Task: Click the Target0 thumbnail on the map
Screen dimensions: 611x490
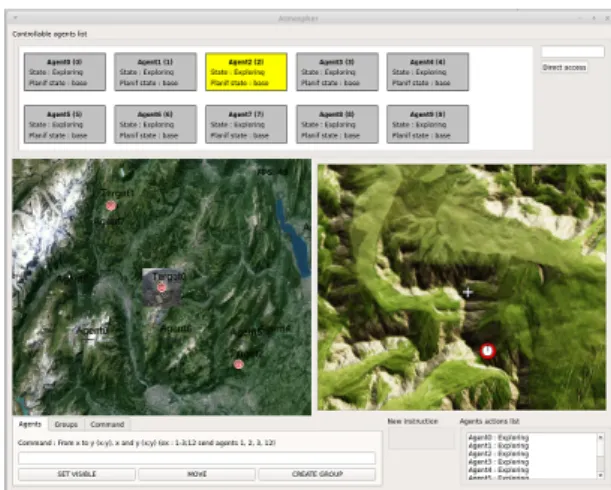Action: coord(162,288)
